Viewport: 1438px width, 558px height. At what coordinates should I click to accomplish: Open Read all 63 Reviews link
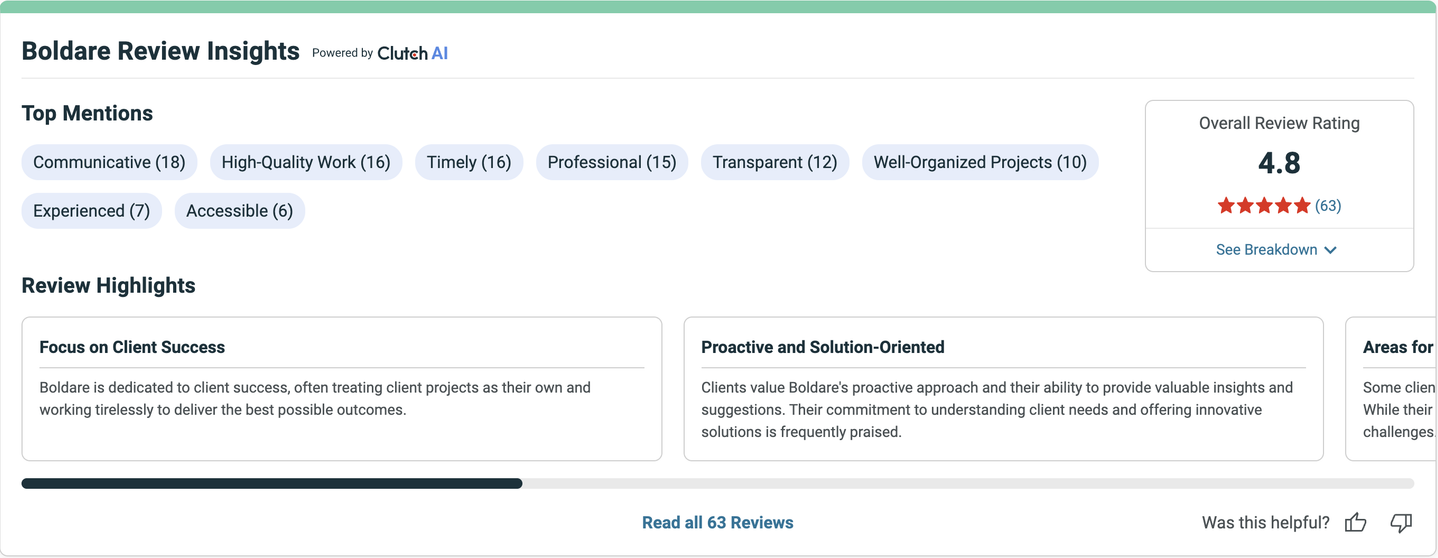point(718,522)
